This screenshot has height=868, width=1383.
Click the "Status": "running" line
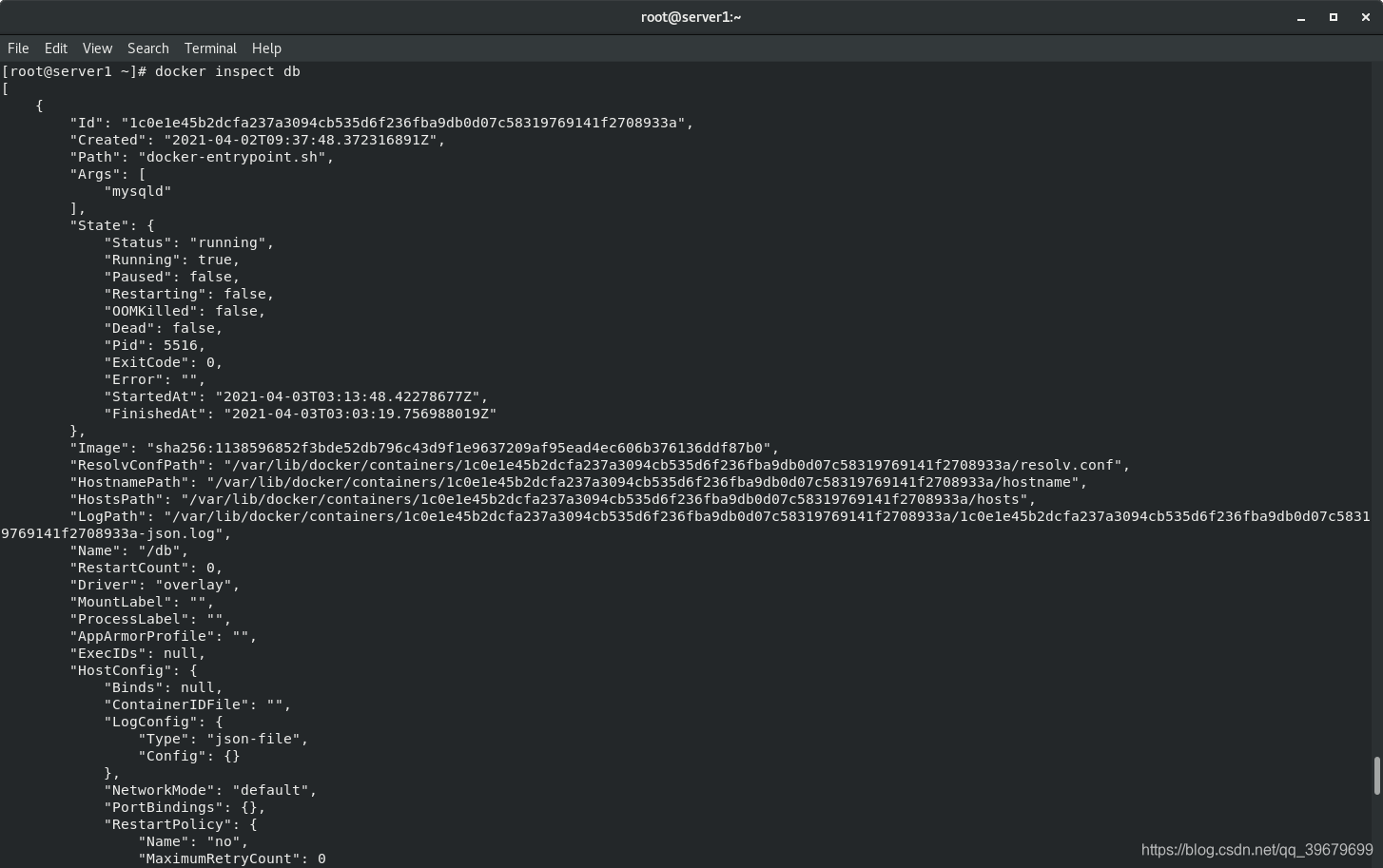pyautogui.click(x=189, y=242)
